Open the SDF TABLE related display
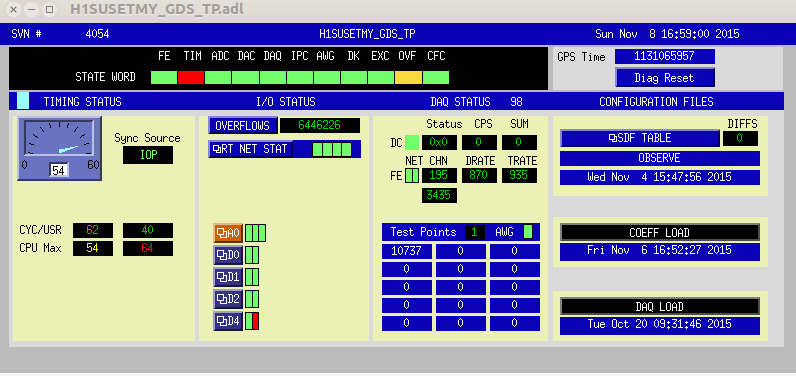 click(x=640, y=138)
